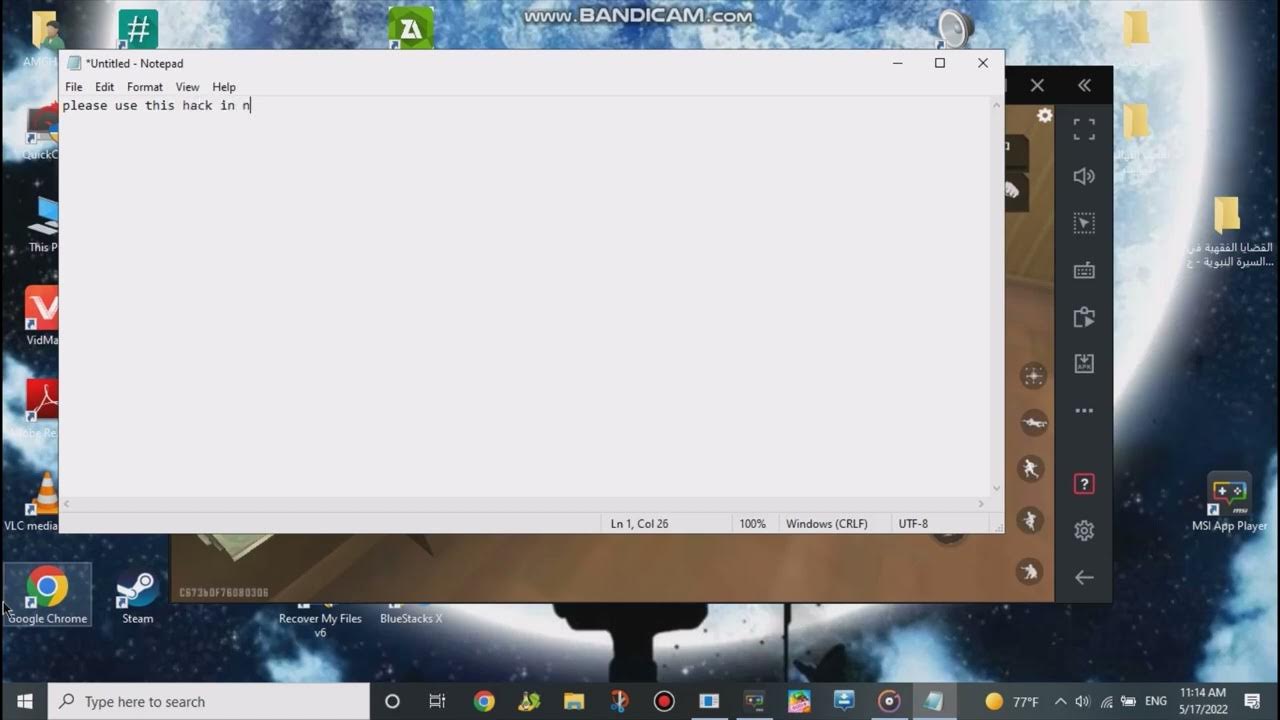
Task: Select the Recover My Files v6 shortcut
Action: pos(320,622)
